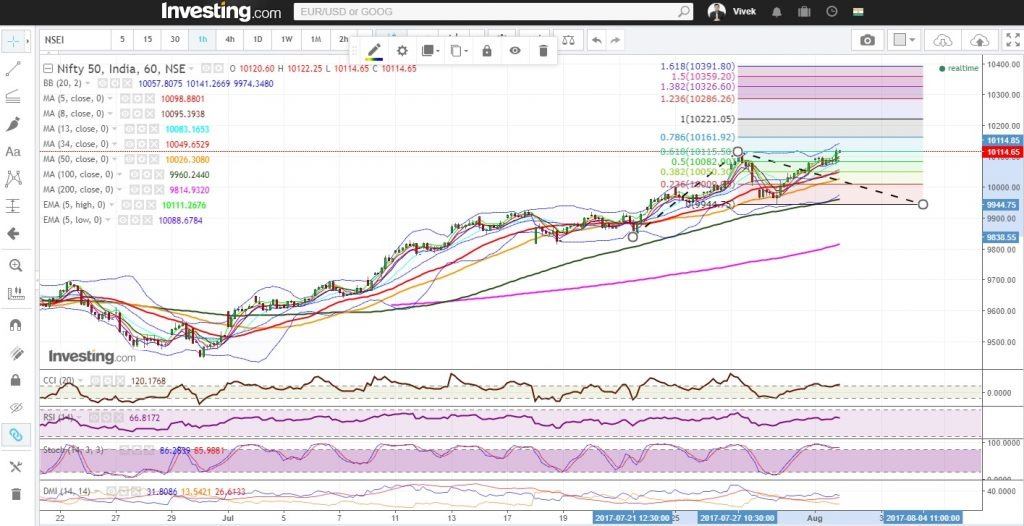Screen dimensions: 1024x526
Task: Open the chart patterns tool
Action: click(x=12, y=179)
